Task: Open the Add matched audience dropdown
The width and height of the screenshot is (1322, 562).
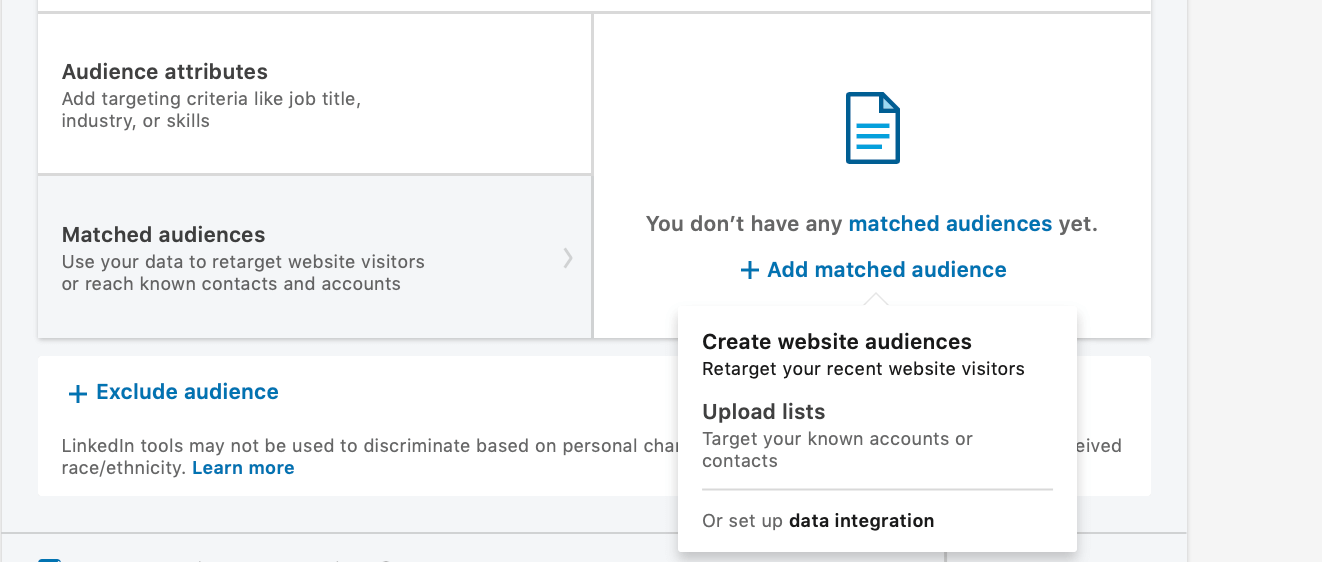Action: (886, 270)
